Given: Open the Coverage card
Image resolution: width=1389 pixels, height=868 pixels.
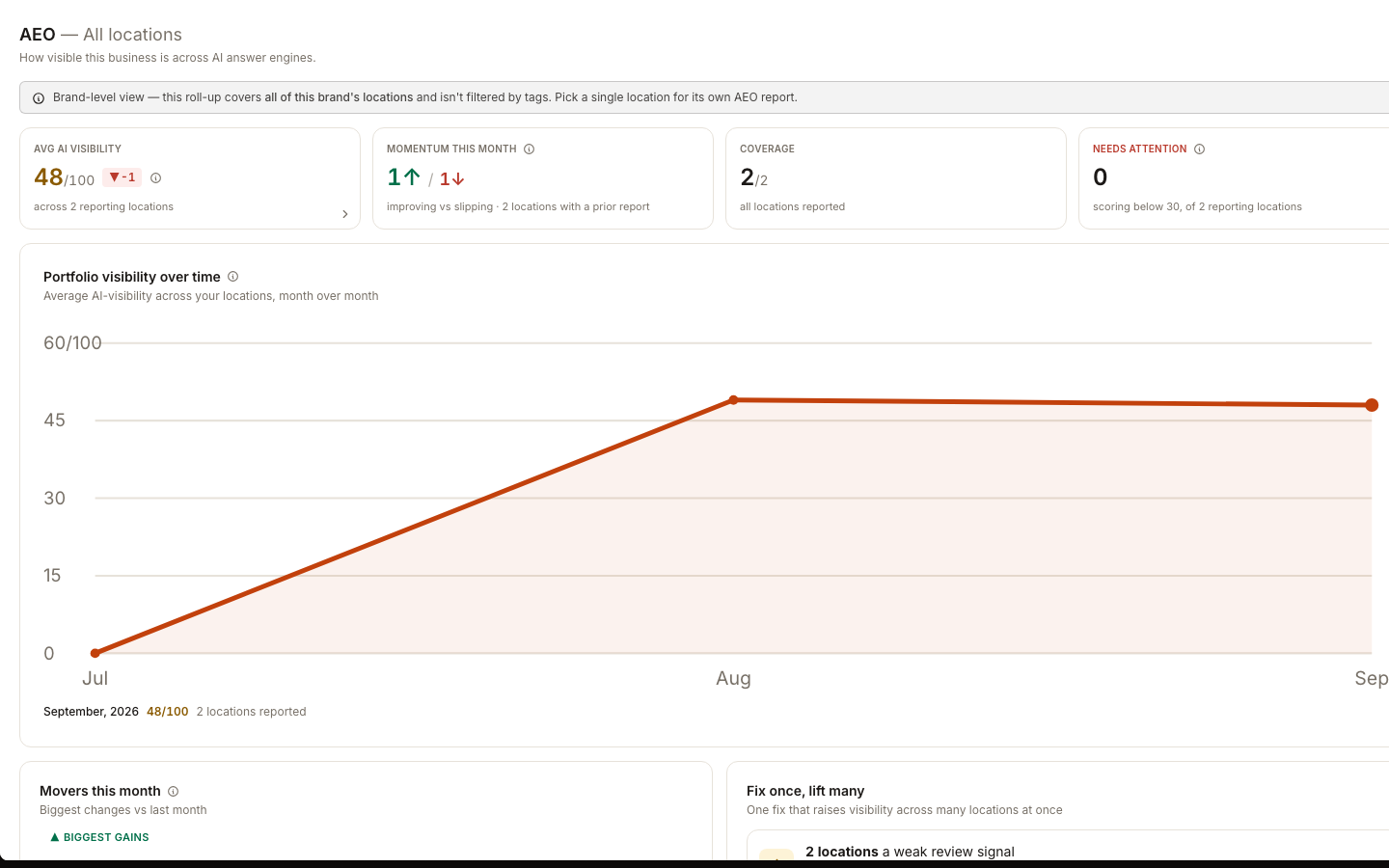Looking at the screenshot, I should 896,178.
